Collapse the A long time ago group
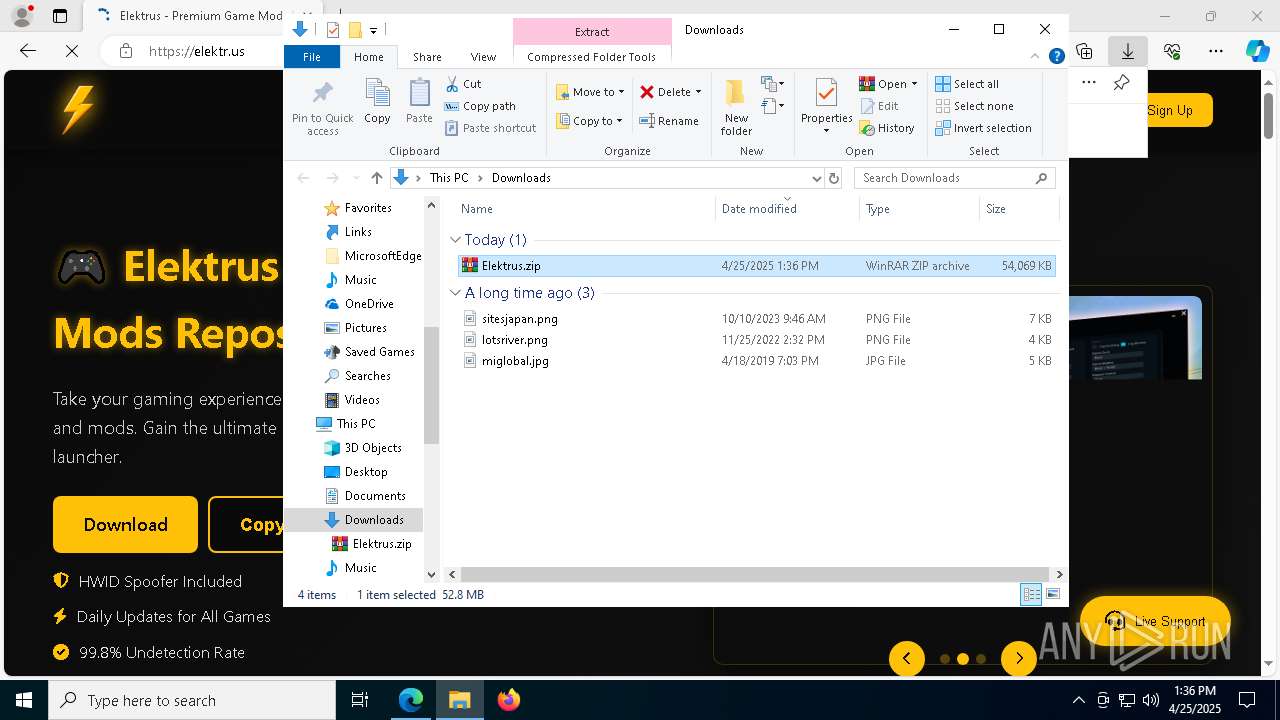This screenshot has width=1280, height=720. [x=456, y=293]
